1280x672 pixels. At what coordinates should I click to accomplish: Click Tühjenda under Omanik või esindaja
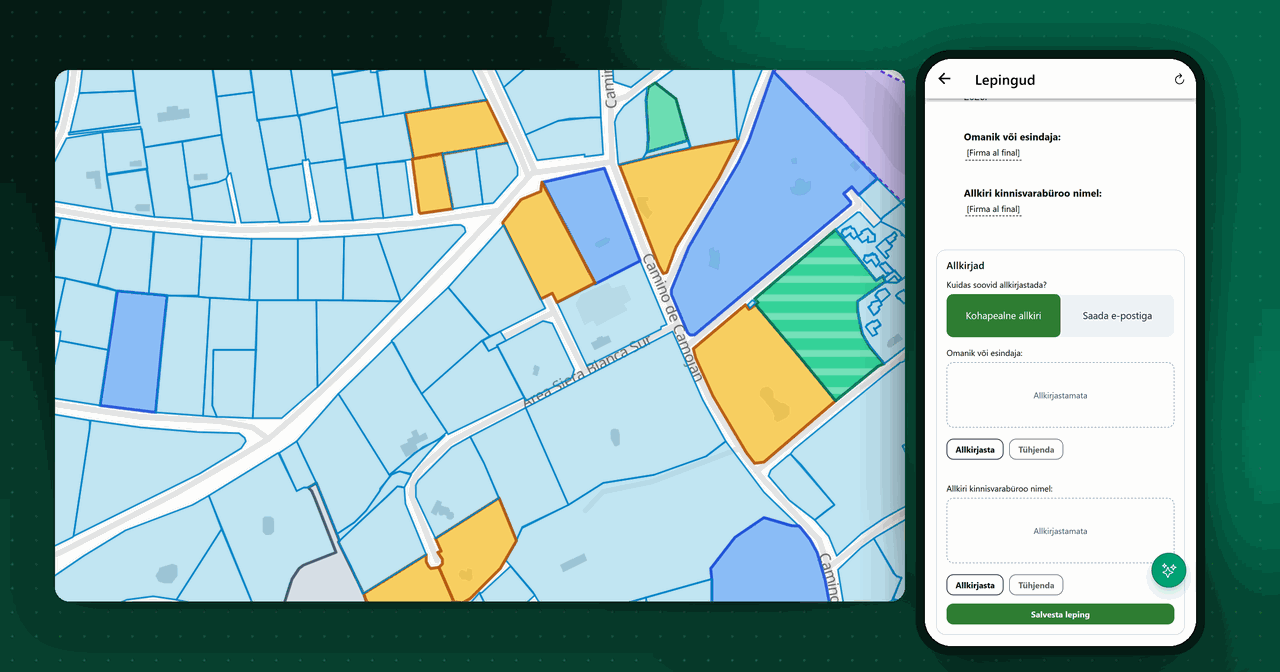[1036, 450]
